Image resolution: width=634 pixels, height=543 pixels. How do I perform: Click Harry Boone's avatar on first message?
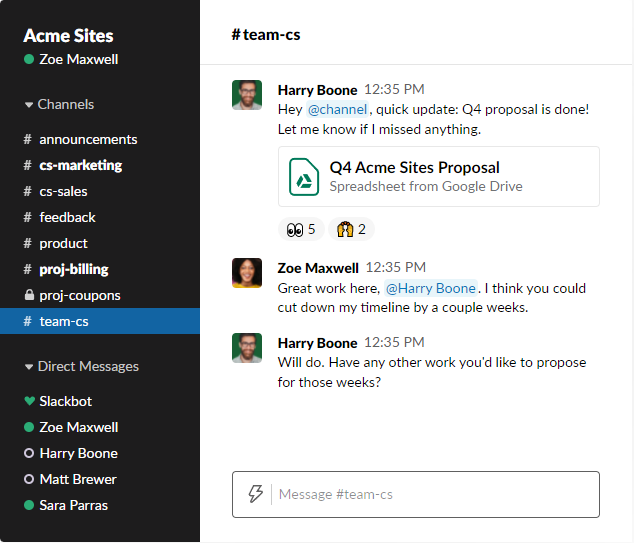tap(247, 95)
